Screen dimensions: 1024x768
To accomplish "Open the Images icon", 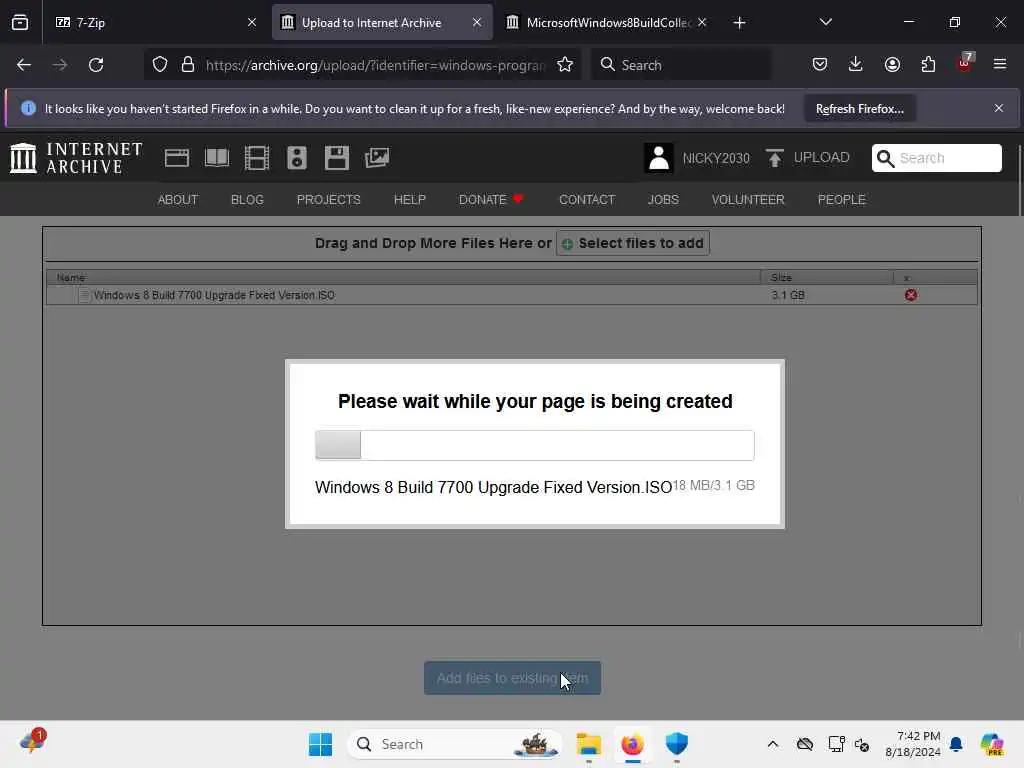I will coord(377,158).
